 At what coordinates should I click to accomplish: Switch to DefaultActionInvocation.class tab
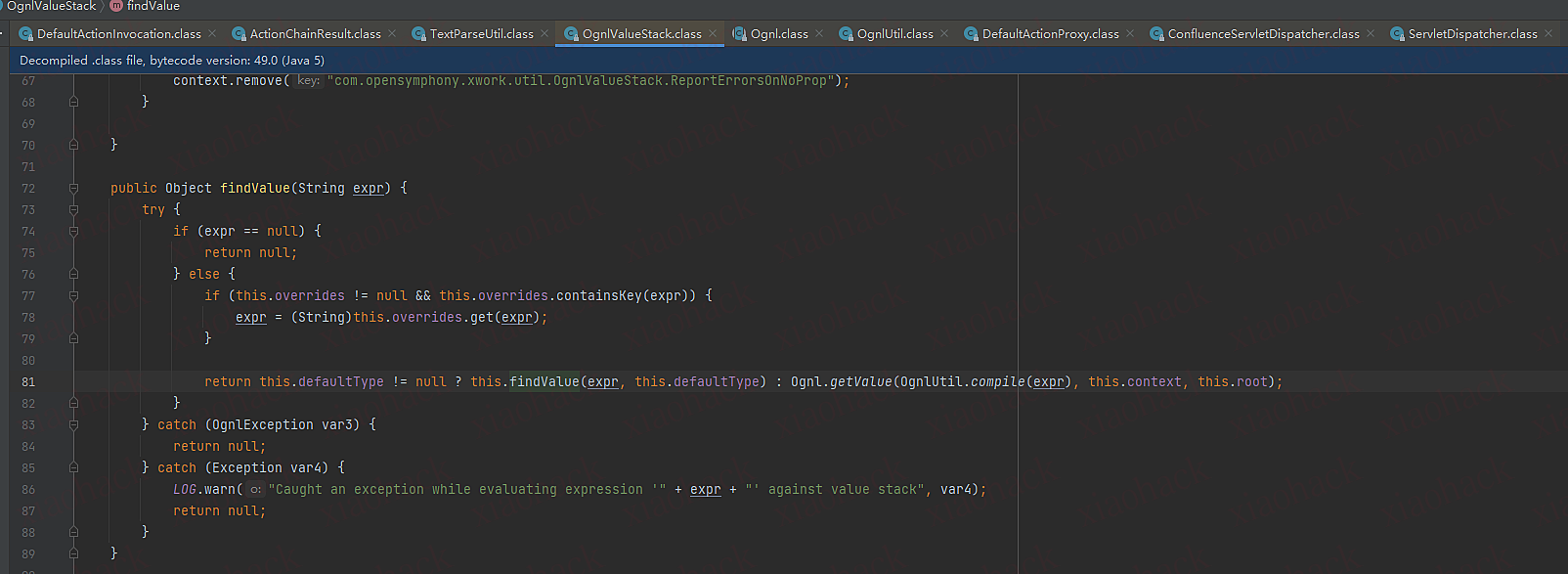[x=119, y=33]
